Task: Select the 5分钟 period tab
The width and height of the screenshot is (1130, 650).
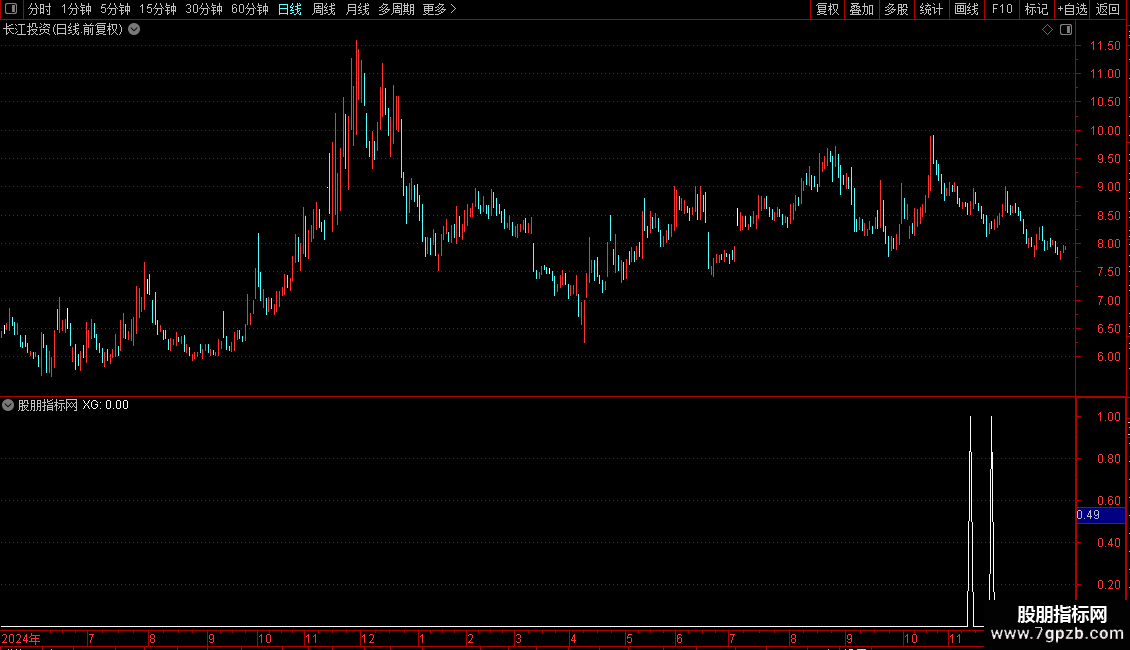Action: [x=115, y=9]
